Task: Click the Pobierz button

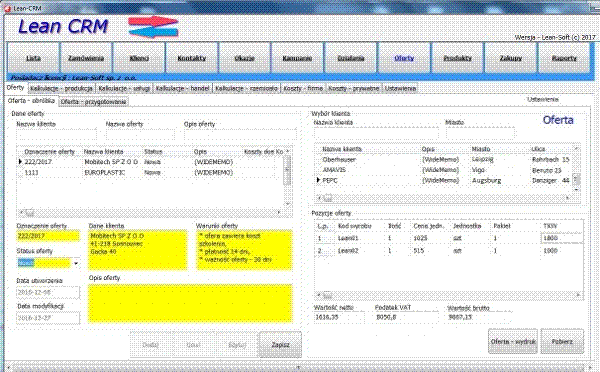Action: (x=562, y=341)
